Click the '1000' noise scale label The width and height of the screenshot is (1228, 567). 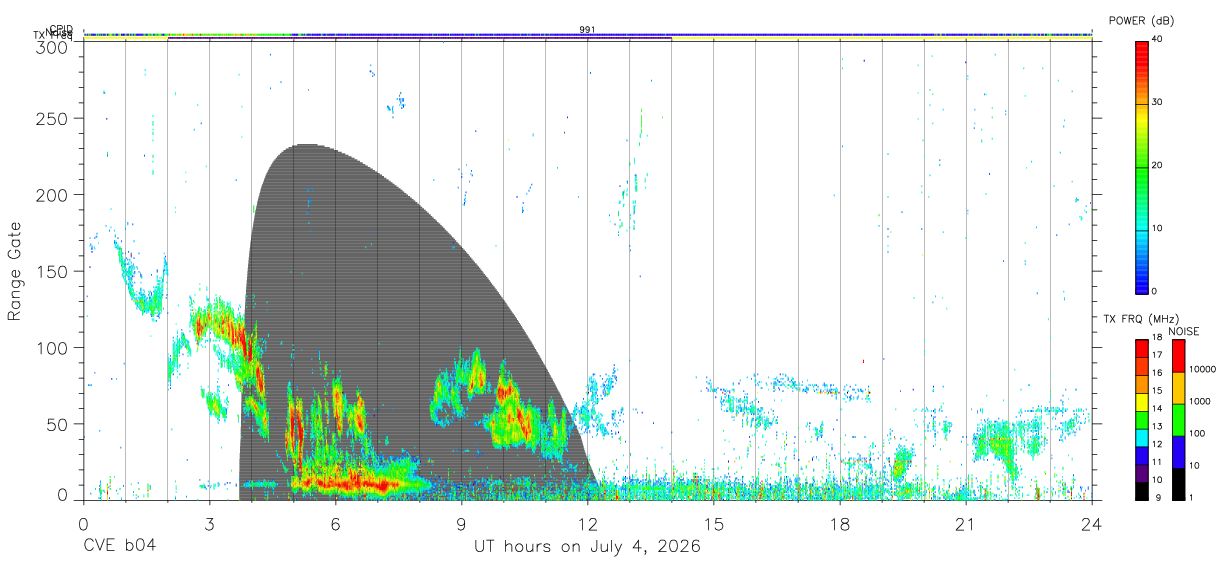(1201, 401)
